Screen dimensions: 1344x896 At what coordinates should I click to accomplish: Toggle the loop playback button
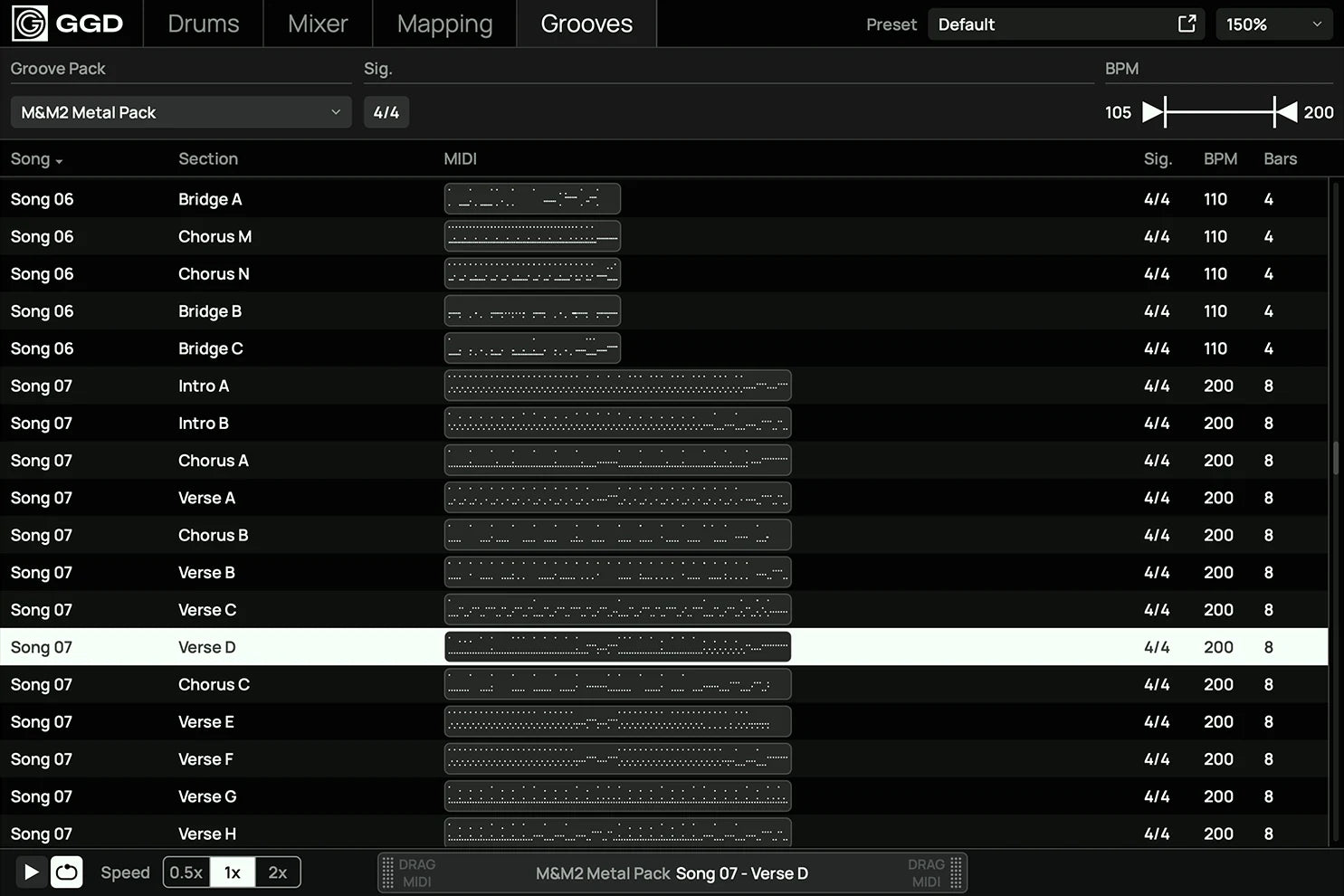66,872
